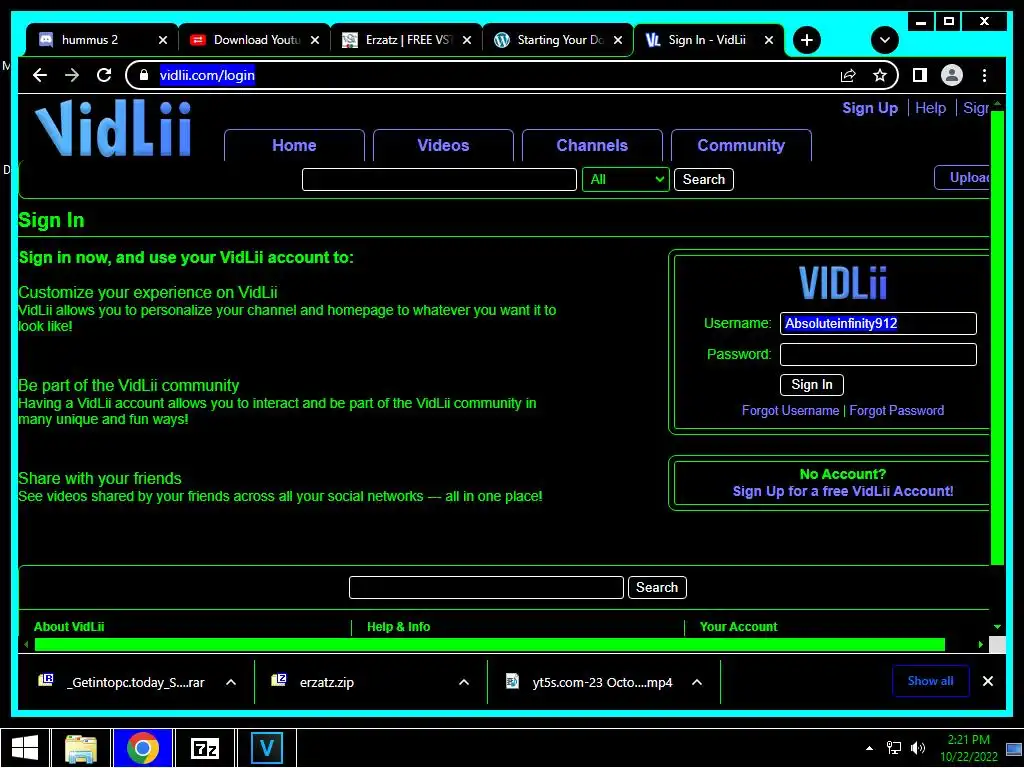Open the Windows Start menu

pyautogui.click(x=25, y=748)
